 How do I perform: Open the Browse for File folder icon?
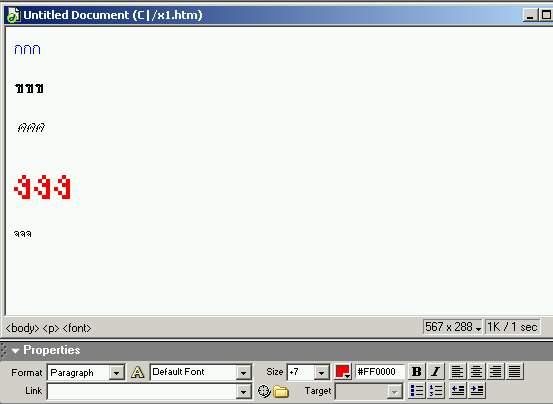coord(281,391)
